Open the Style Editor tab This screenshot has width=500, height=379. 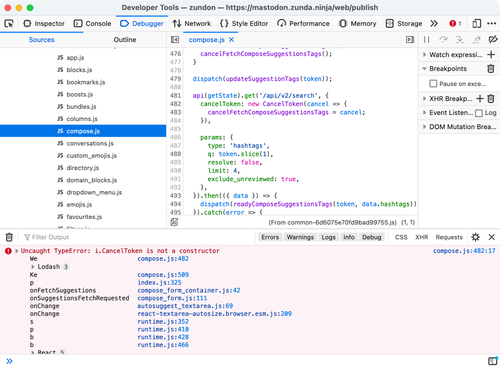click(244, 24)
